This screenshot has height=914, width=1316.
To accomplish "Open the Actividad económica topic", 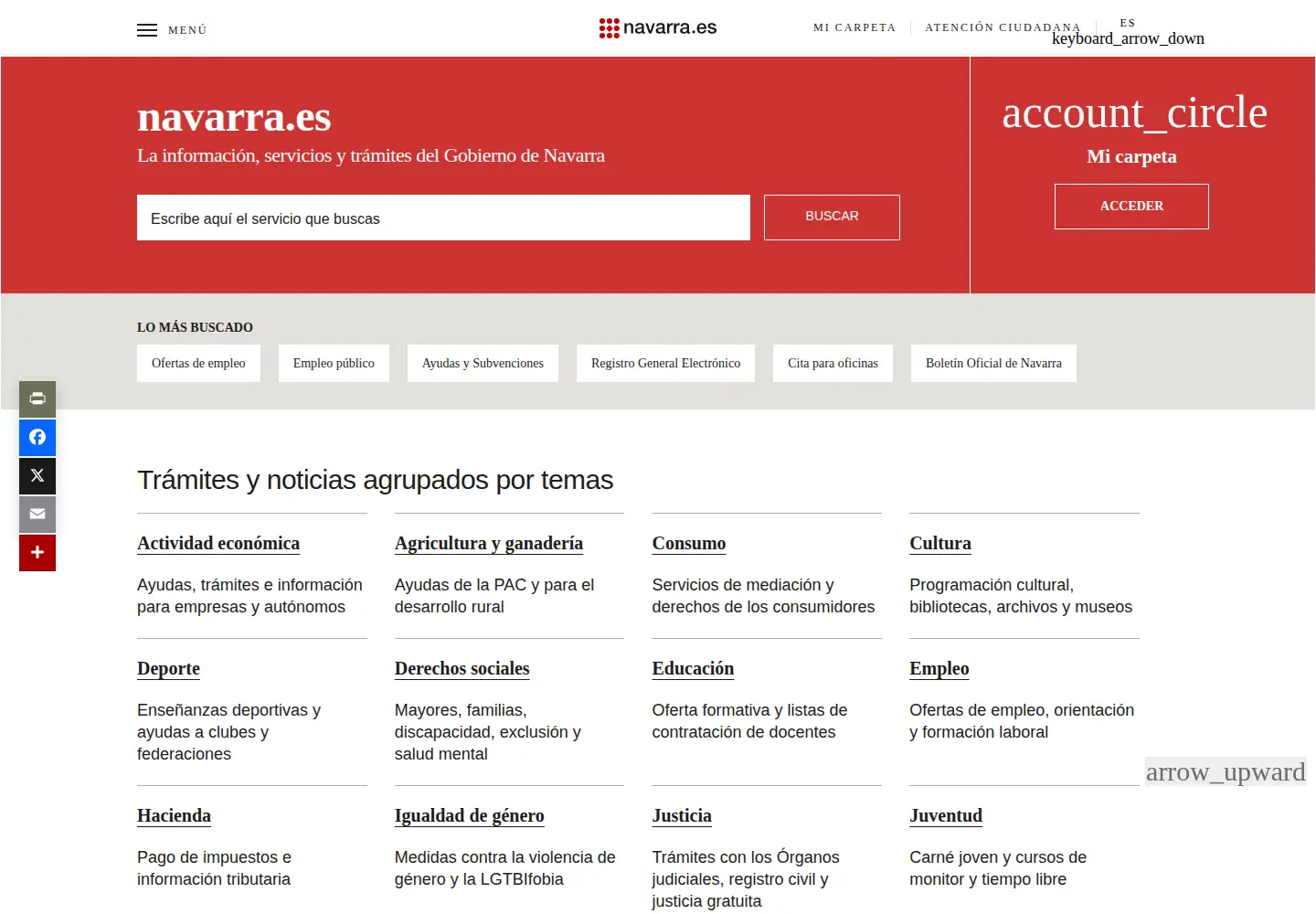I will (x=218, y=543).
